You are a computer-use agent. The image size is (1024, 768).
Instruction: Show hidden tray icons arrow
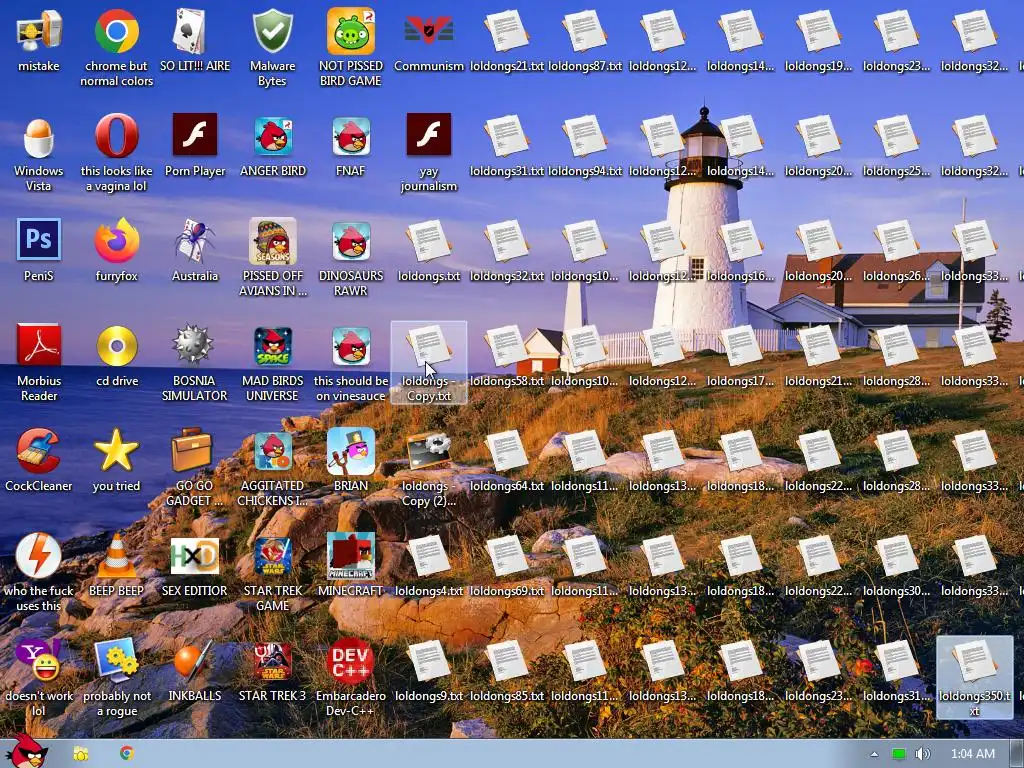pyautogui.click(x=874, y=754)
